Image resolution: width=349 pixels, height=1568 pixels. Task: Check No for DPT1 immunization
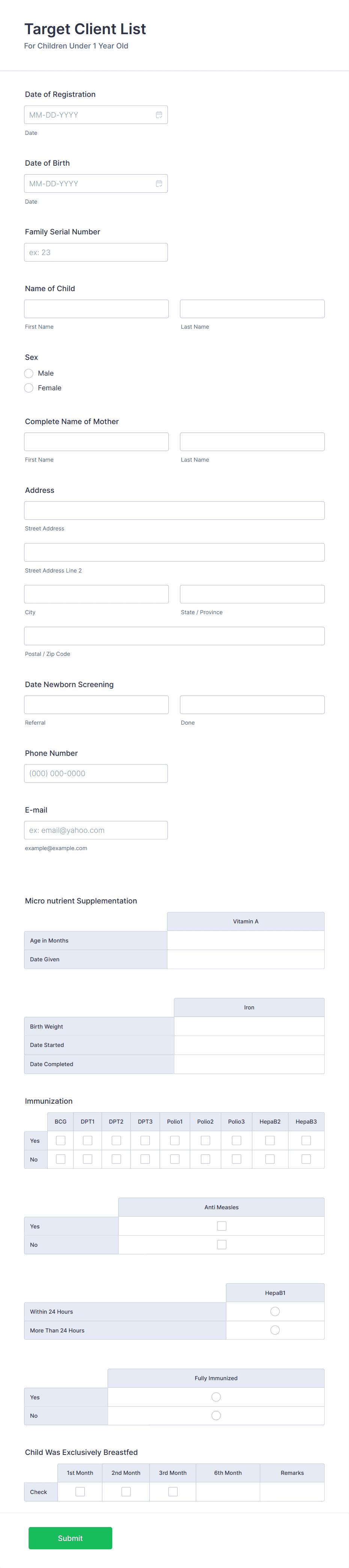click(87, 1159)
